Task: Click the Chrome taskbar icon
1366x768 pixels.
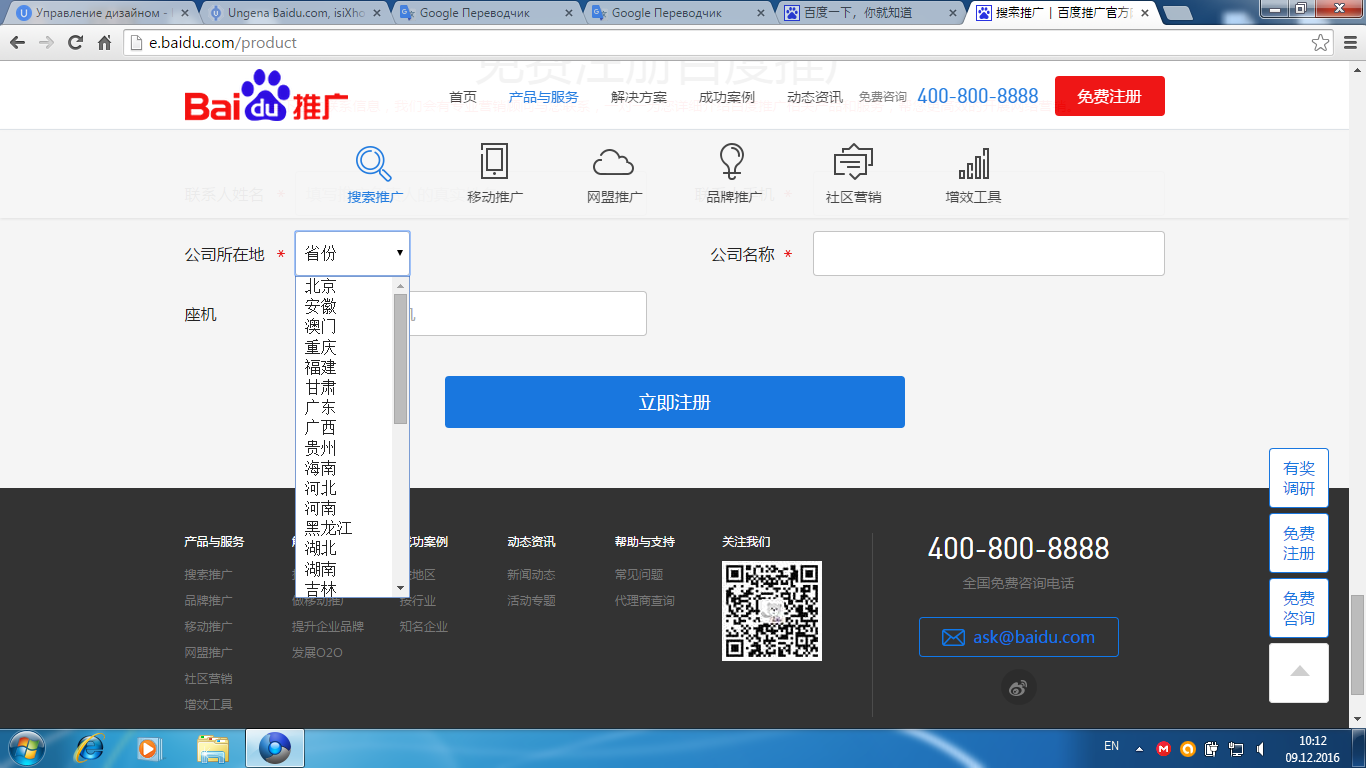Action: click(274, 748)
